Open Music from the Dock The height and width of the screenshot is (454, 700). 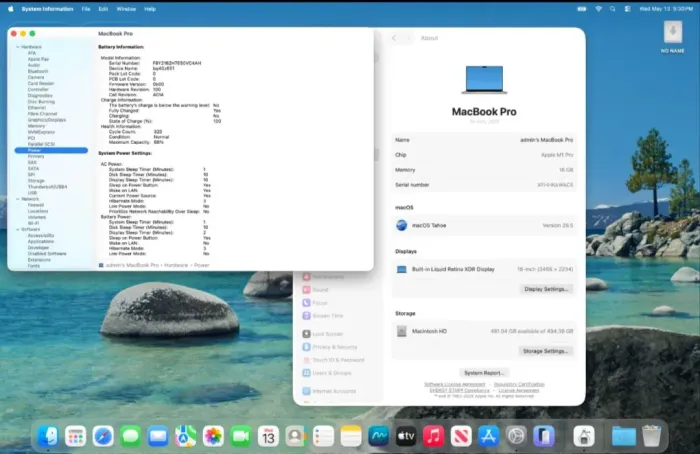tap(433, 436)
